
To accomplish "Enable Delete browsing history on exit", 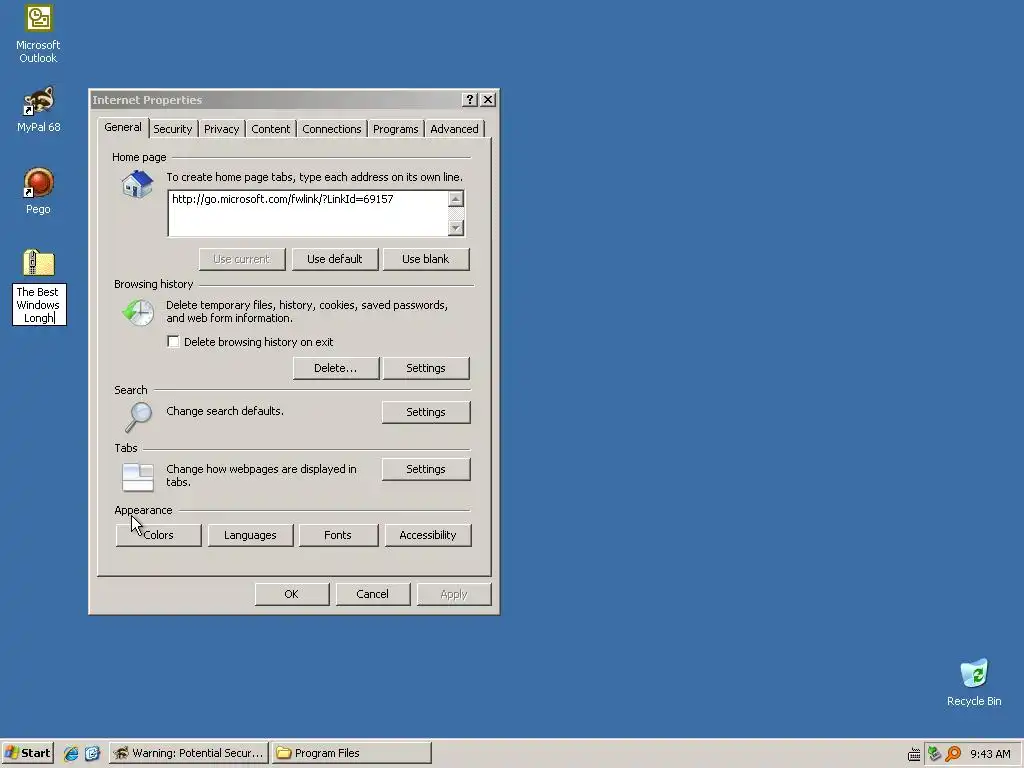I will pos(173,342).
